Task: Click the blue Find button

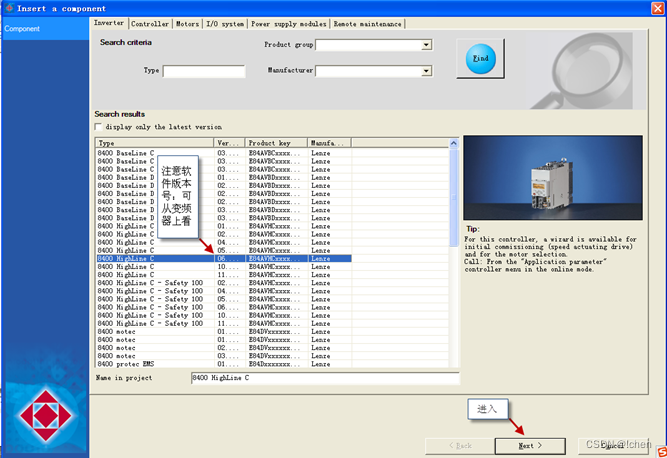Action: [x=480, y=59]
